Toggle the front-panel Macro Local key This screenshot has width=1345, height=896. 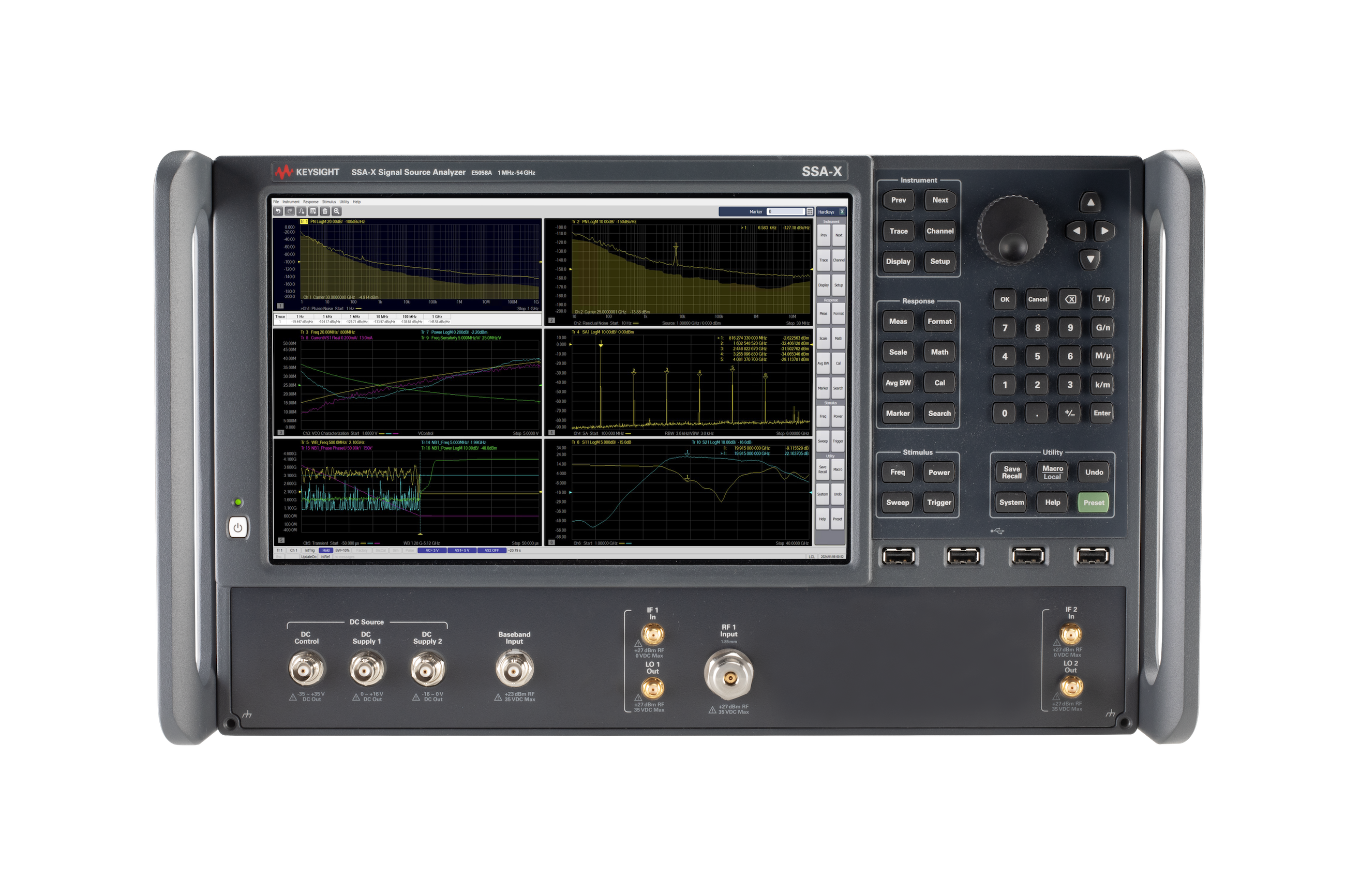(x=1052, y=472)
